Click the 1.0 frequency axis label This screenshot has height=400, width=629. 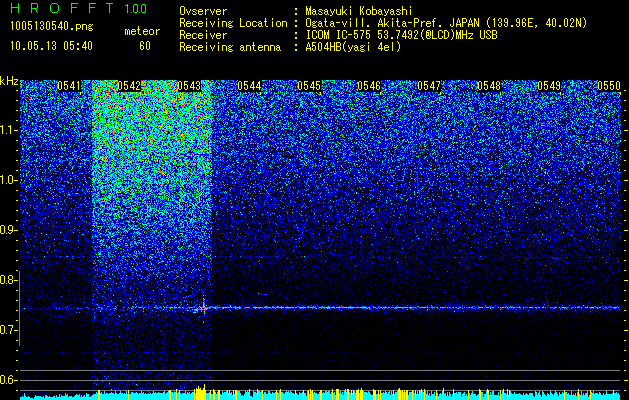click(x=9, y=180)
